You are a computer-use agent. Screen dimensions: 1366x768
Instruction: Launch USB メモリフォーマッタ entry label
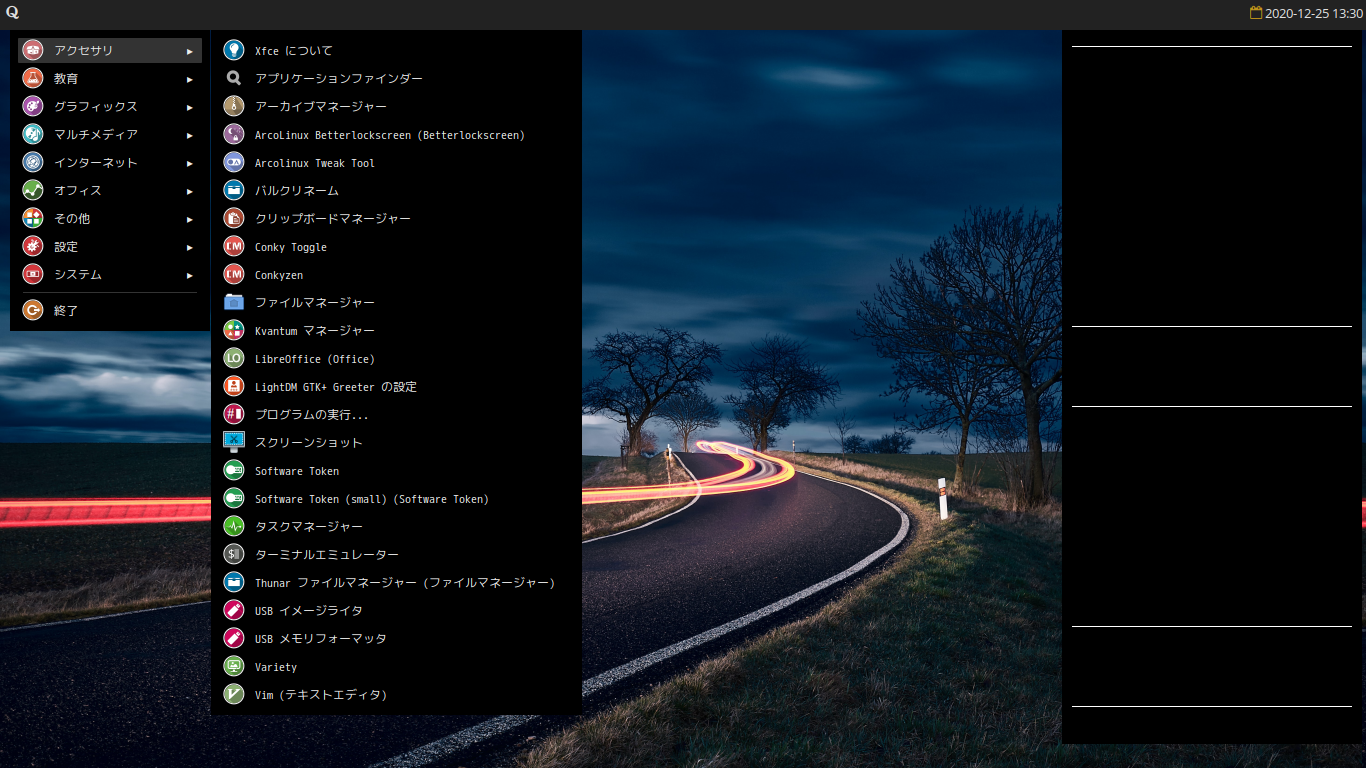[321, 639]
